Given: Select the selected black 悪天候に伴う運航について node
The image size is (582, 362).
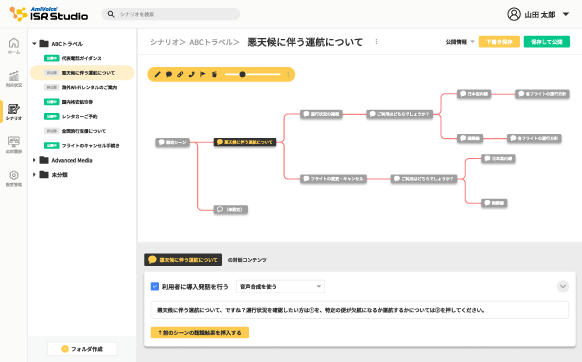Looking at the screenshot, I should point(245,142).
